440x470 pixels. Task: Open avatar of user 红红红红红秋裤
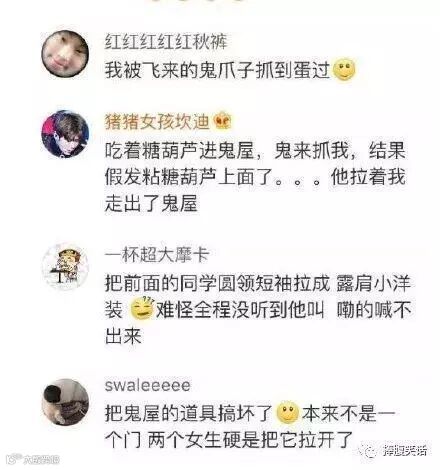pos(65,54)
